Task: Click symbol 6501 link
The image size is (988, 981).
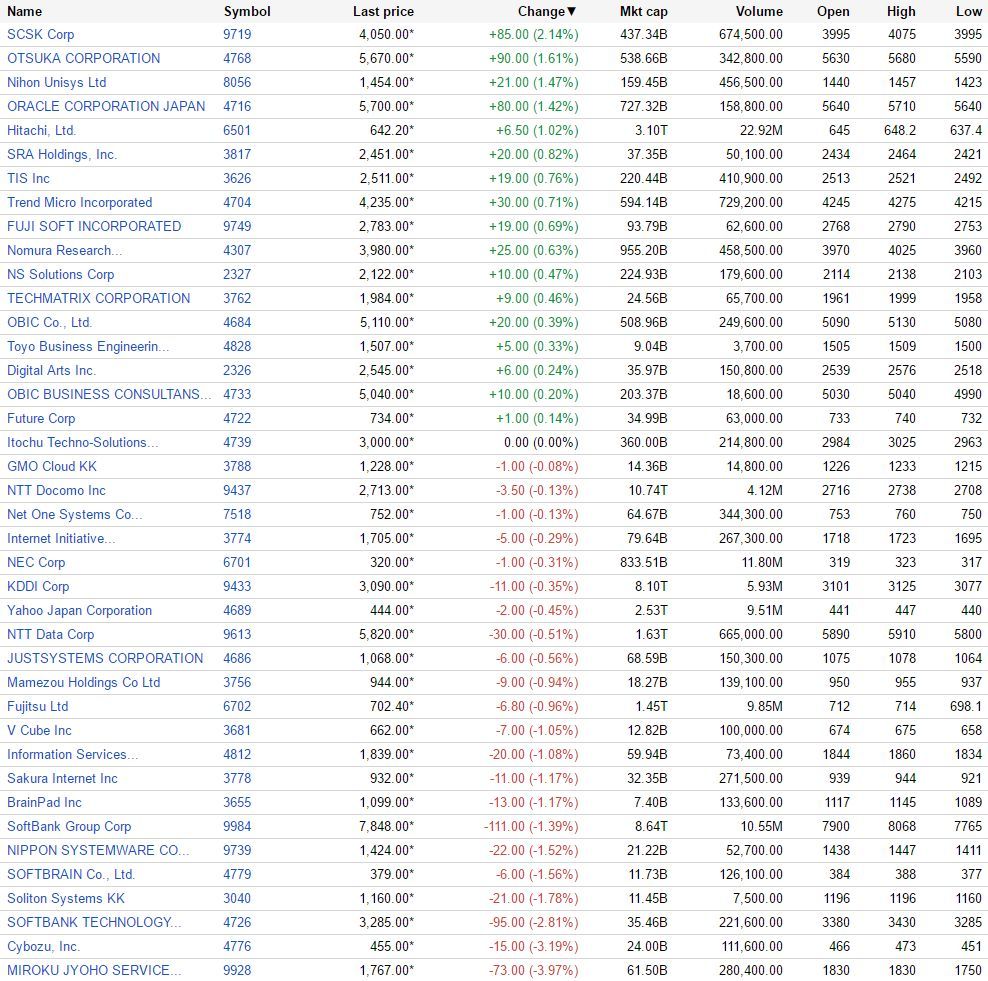Action: coord(237,130)
